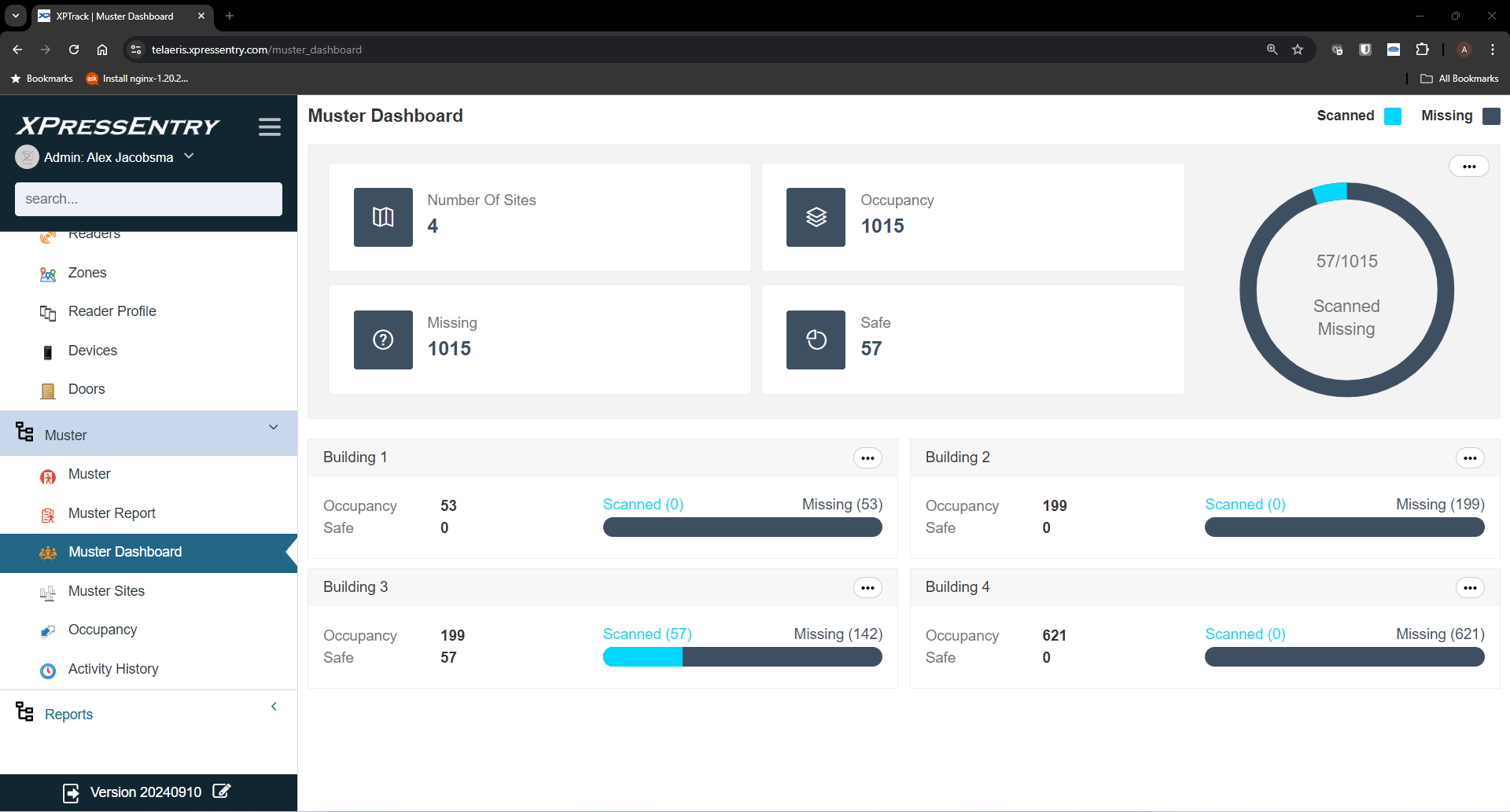Open Building 1 options ellipsis menu
1510x812 pixels.
point(867,458)
